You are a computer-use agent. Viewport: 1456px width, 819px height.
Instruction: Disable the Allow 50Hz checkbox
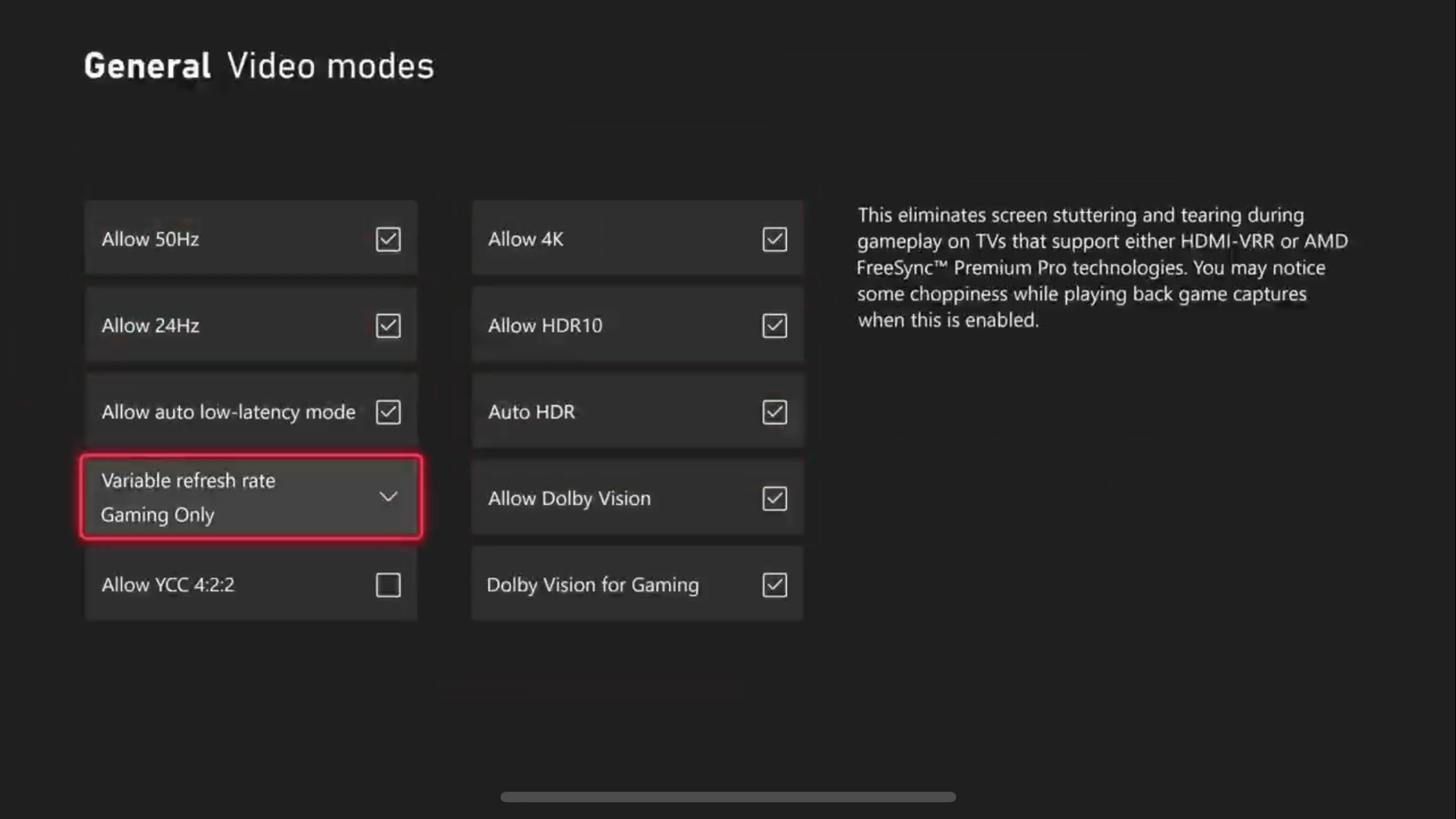[x=388, y=238]
